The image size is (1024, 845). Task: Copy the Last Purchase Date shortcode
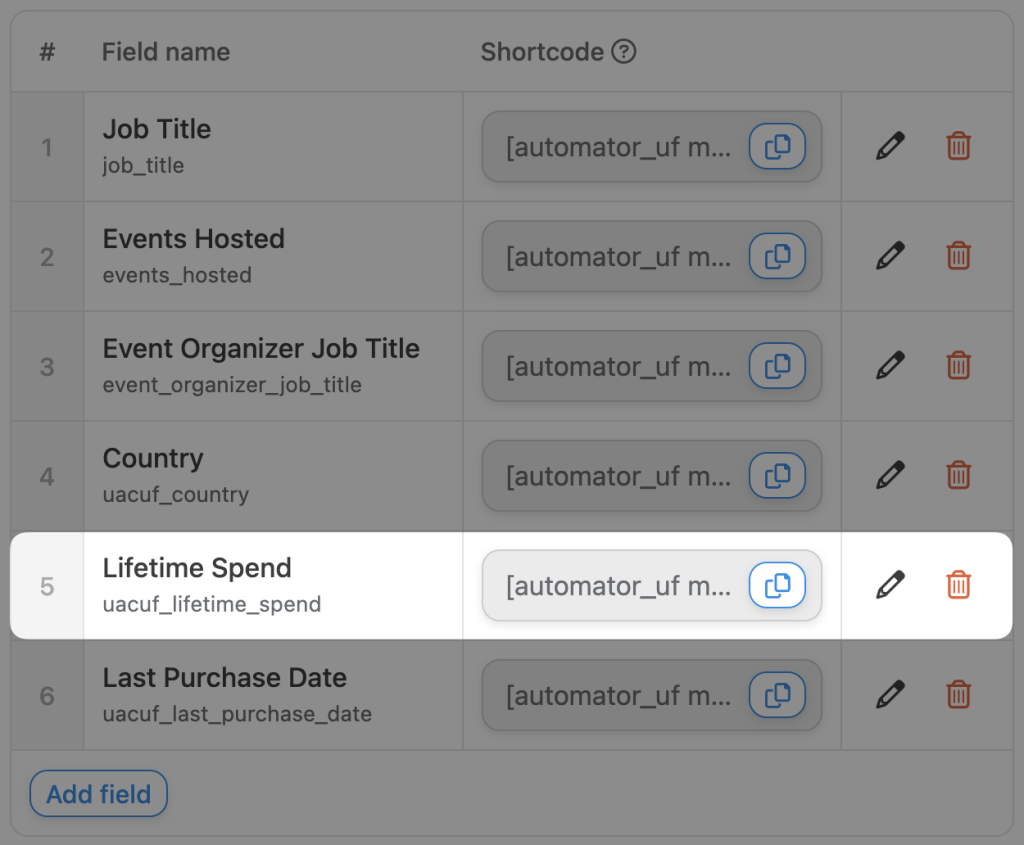[x=778, y=694]
